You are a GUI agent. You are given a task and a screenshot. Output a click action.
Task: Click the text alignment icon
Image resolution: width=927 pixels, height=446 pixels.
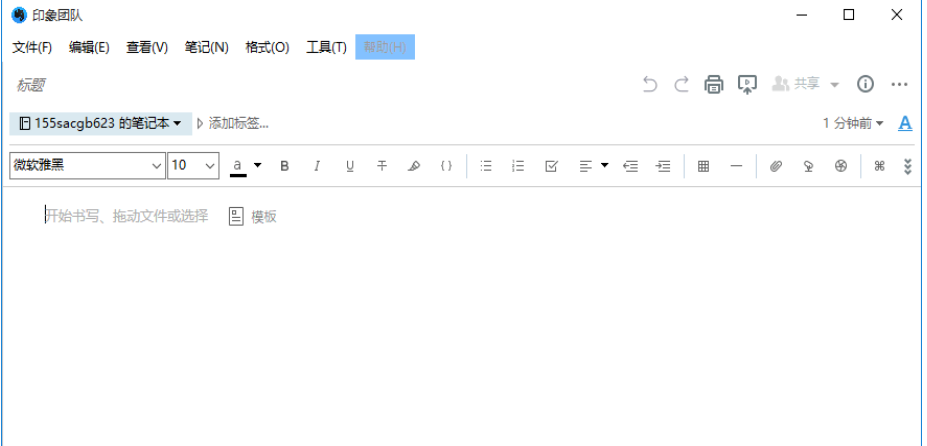(585, 166)
